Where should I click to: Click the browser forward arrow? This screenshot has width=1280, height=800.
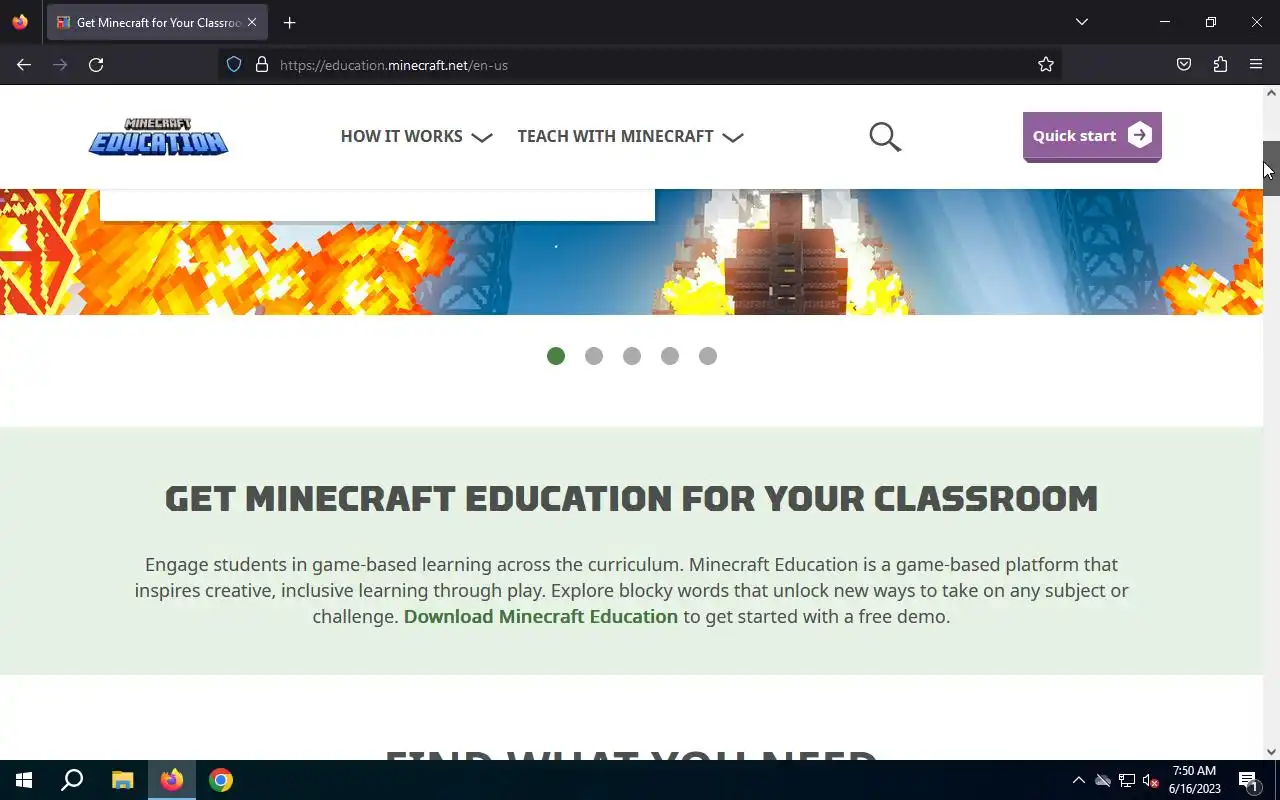pos(60,65)
